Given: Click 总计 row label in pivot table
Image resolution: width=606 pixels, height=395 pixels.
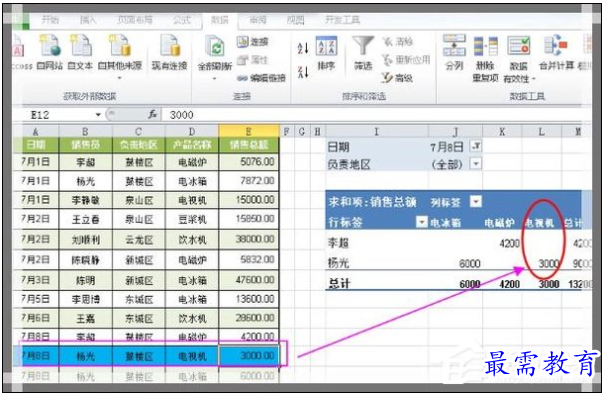Looking at the screenshot, I should coord(339,284).
